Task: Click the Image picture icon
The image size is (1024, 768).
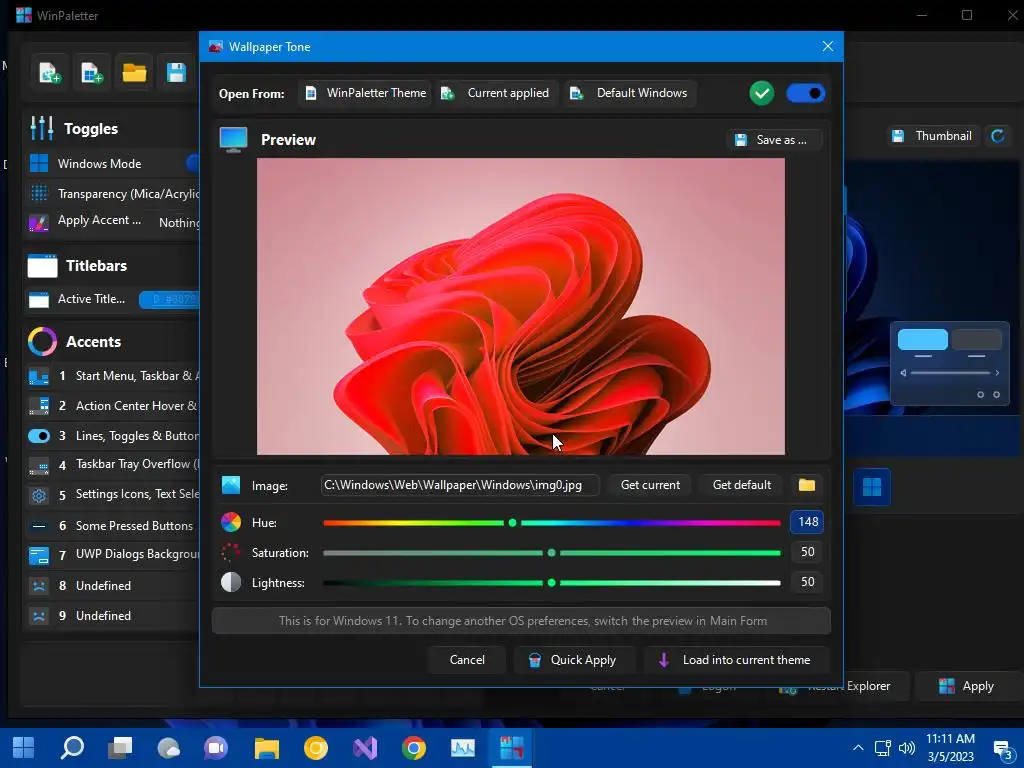Action: [x=231, y=485]
